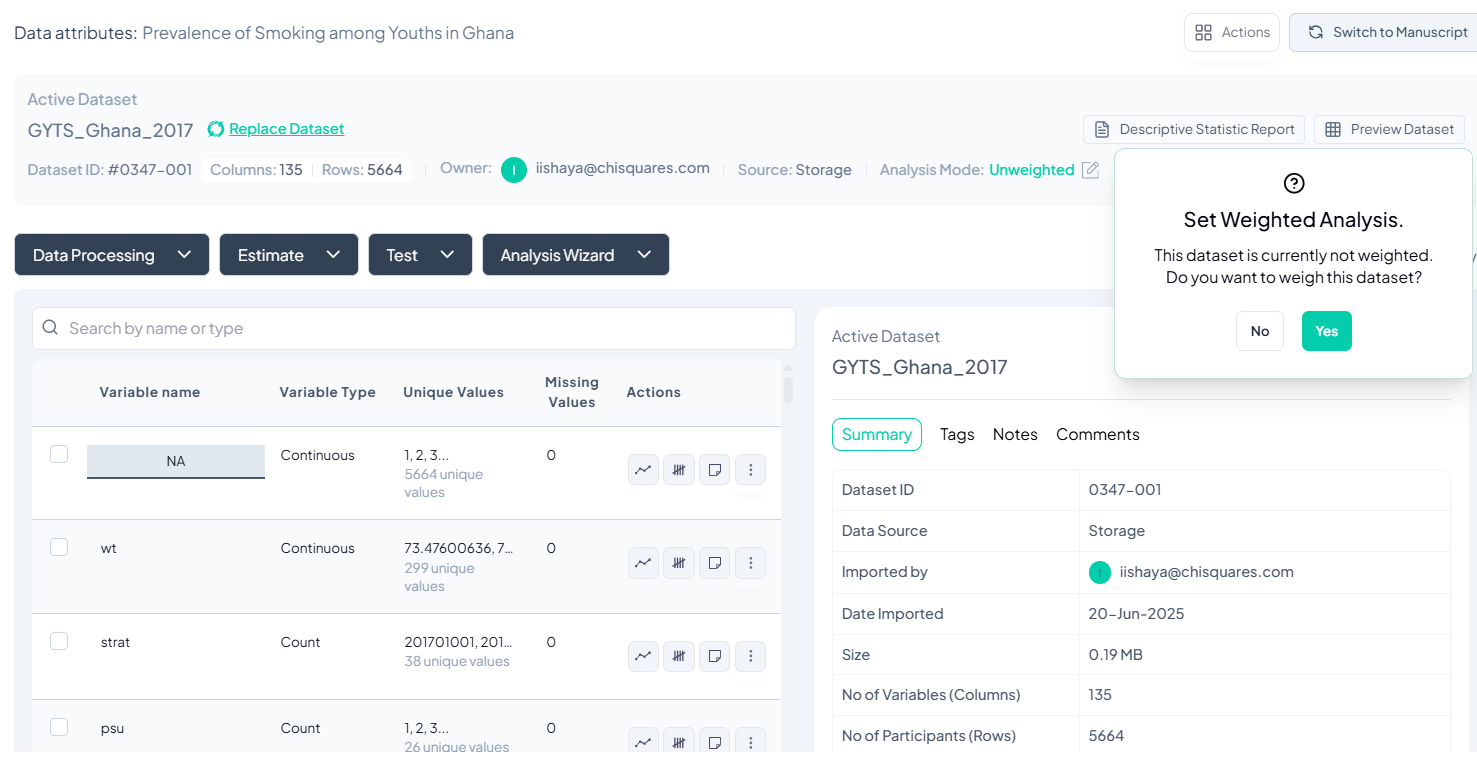Screen dimensions: 1477x757
Task: Click the Replace Dataset link
Action: [x=286, y=129]
